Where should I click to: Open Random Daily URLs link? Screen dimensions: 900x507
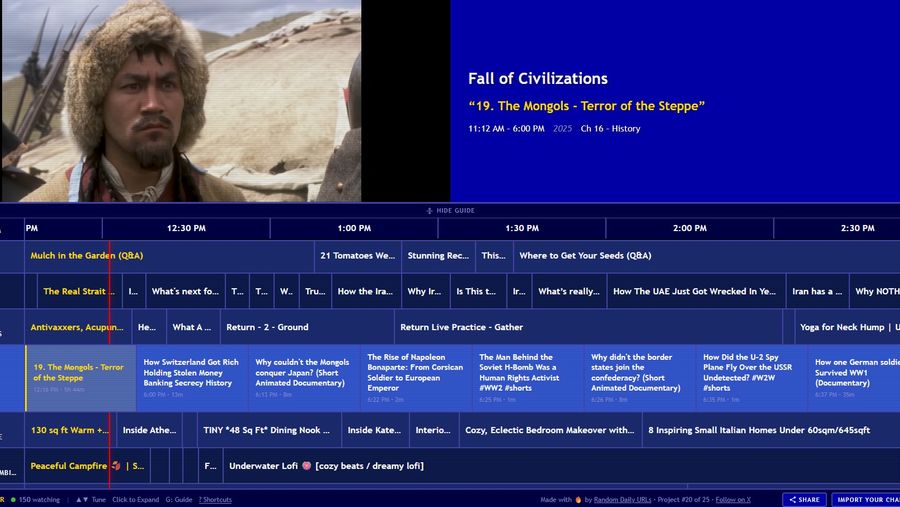tap(622, 500)
